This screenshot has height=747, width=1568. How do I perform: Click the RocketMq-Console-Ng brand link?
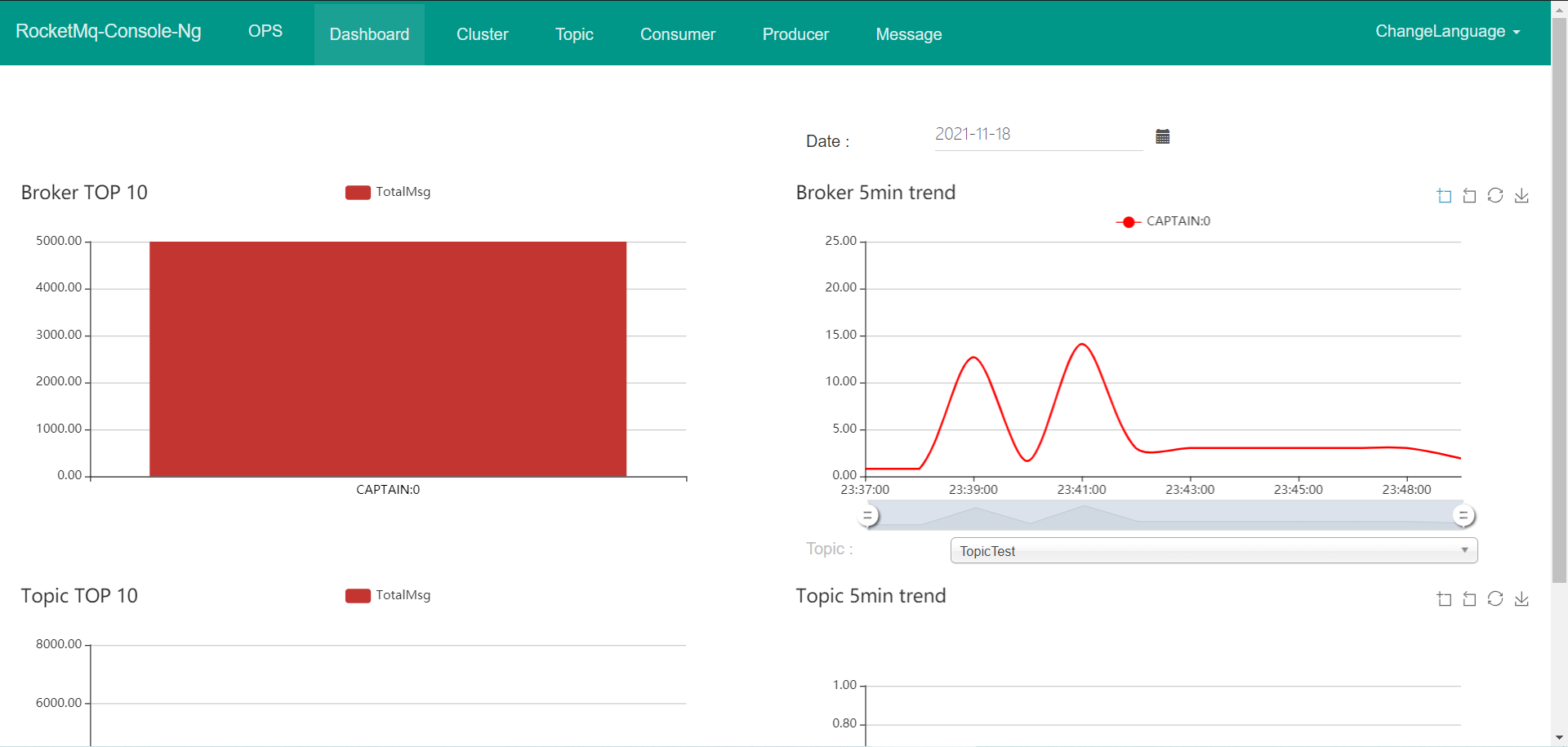109,31
